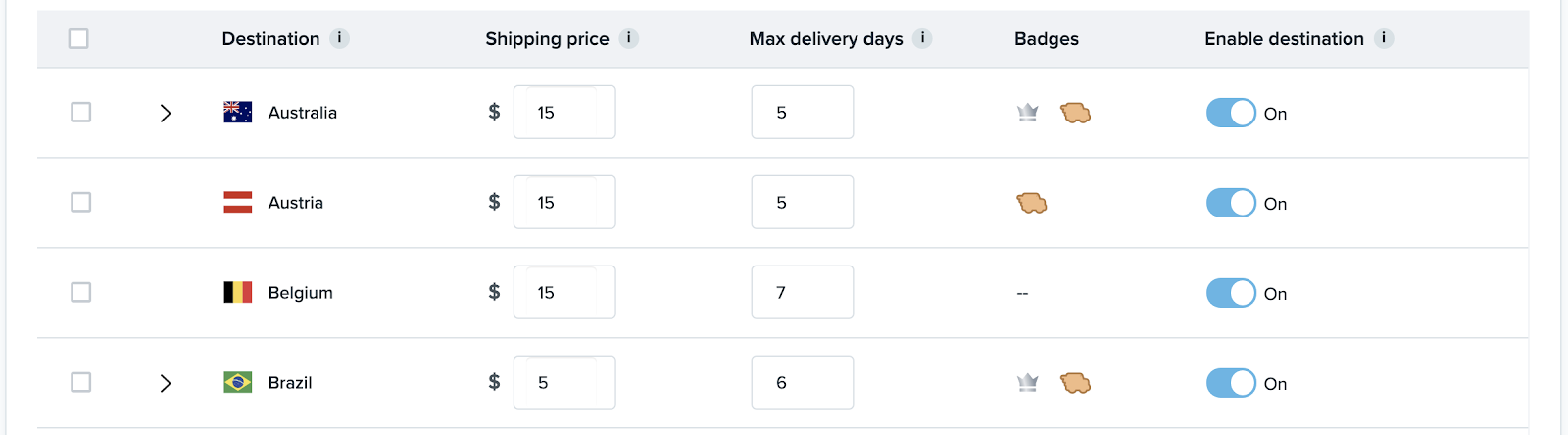The height and width of the screenshot is (435, 1568).
Task: Click the Brazil shipping price input
Action: click(565, 383)
